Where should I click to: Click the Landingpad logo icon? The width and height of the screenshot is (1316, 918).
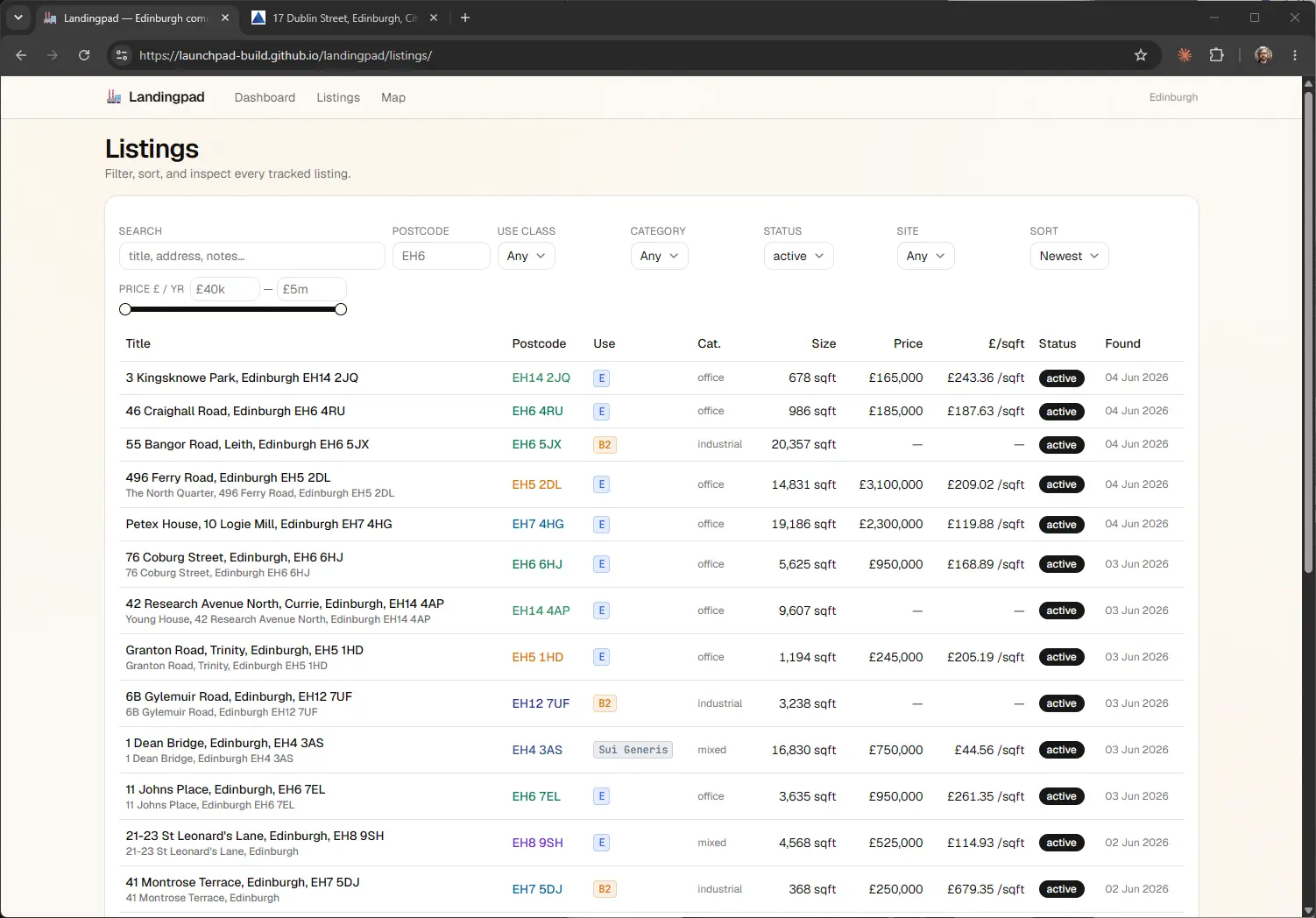coord(114,96)
